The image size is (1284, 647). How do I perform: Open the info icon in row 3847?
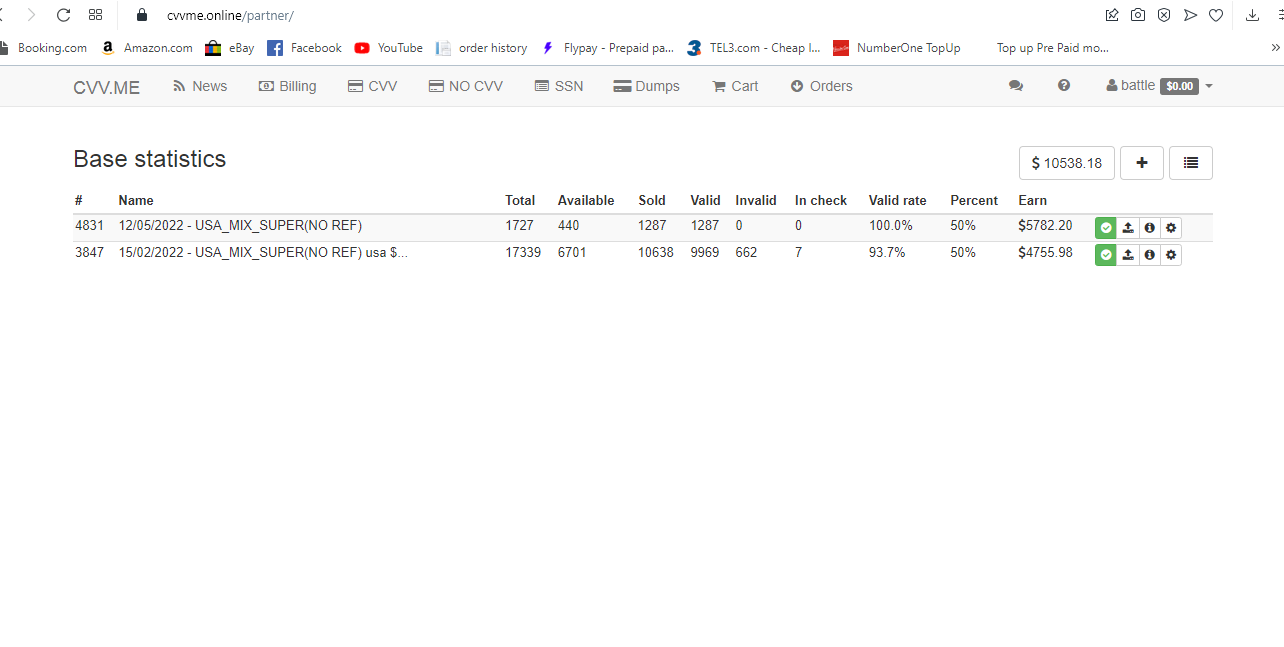point(1150,255)
